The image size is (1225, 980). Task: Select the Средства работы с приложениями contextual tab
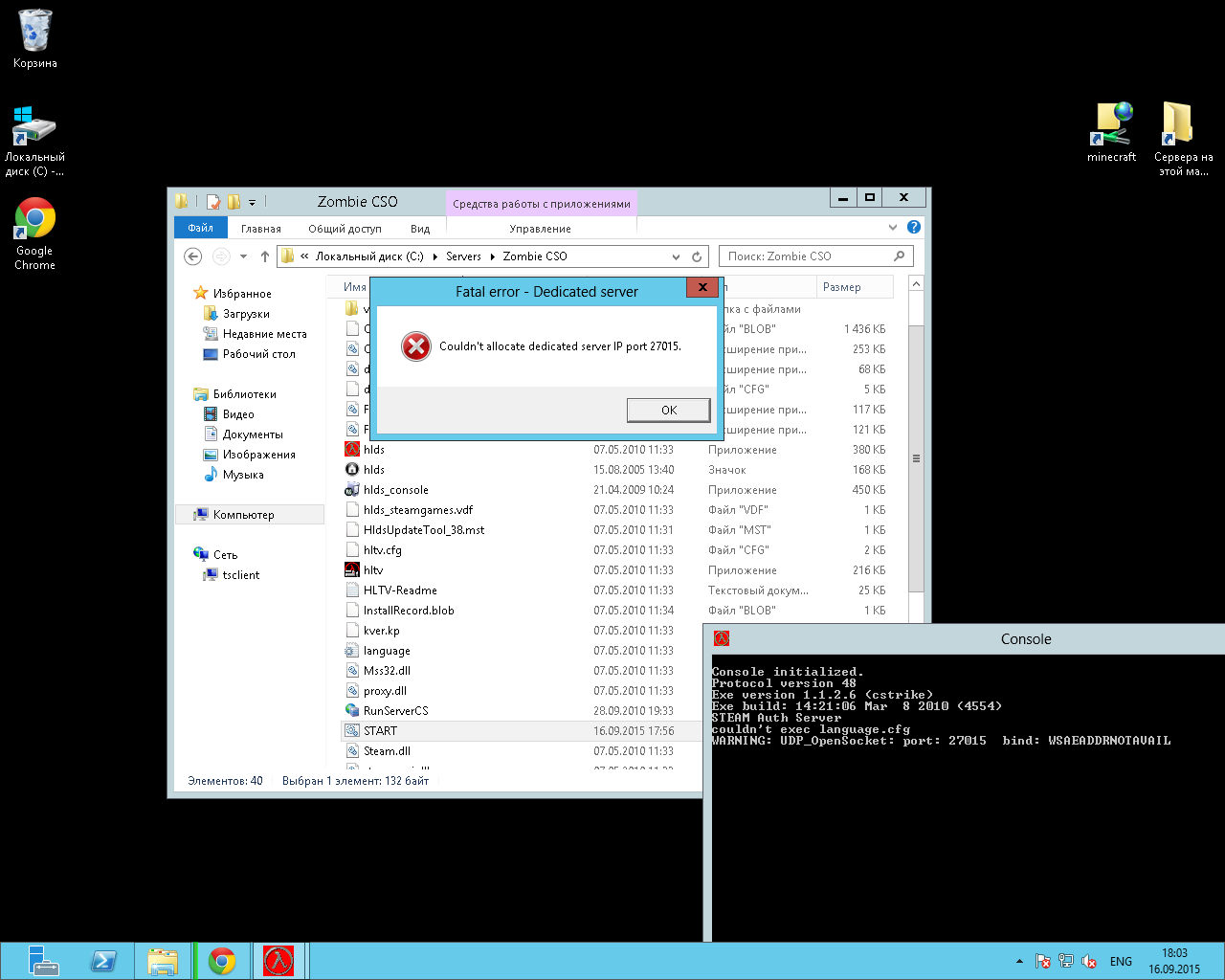(542, 204)
